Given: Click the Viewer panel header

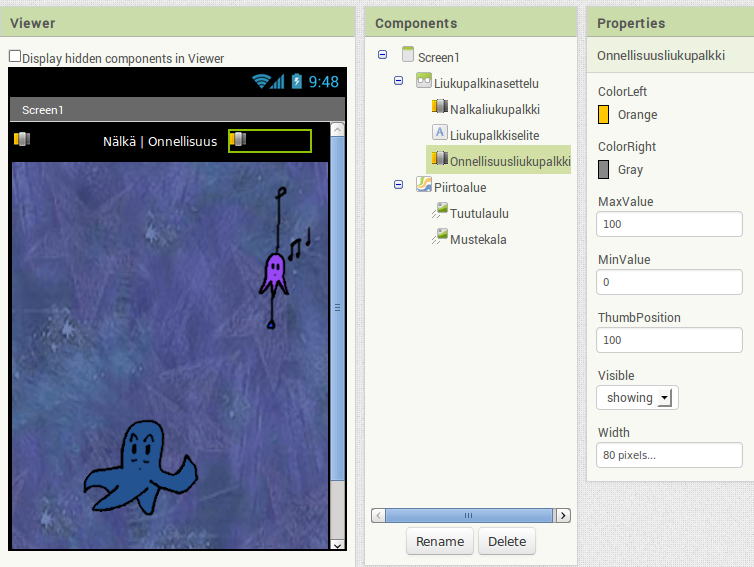Looking at the screenshot, I should (177, 23).
